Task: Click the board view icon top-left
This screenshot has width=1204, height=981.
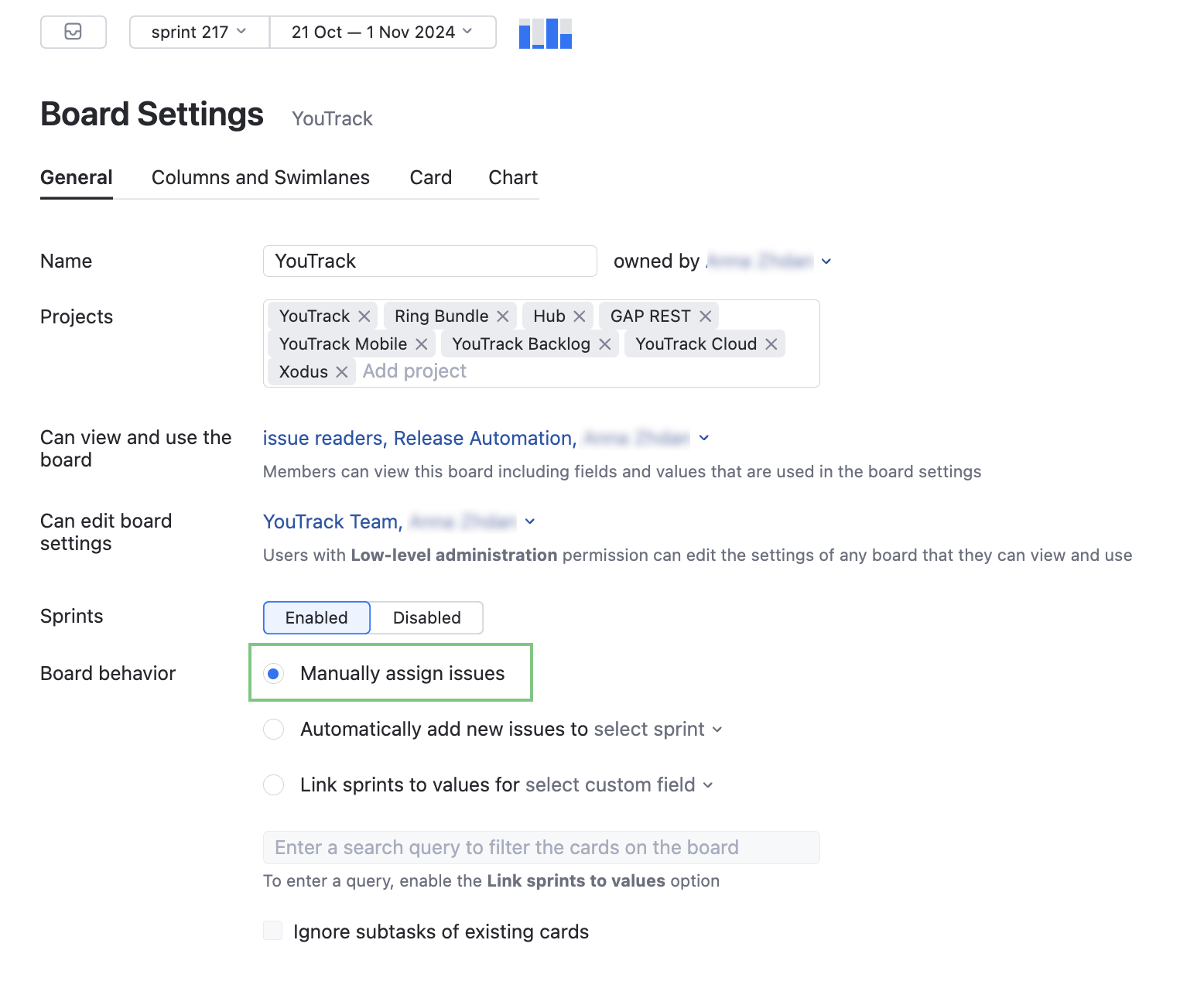Action: [73, 32]
